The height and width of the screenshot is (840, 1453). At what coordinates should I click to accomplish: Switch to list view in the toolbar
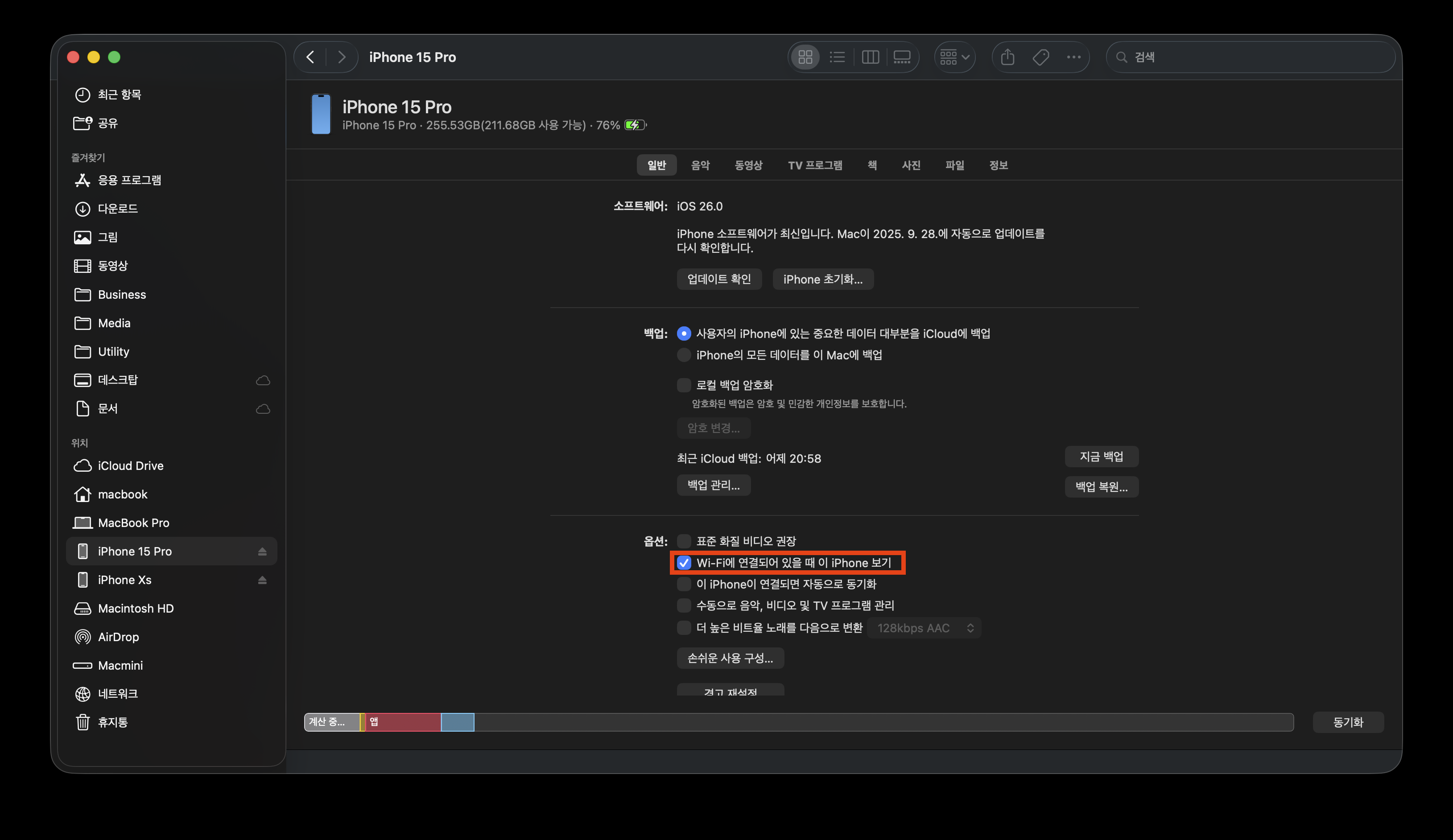[x=837, y=57]
